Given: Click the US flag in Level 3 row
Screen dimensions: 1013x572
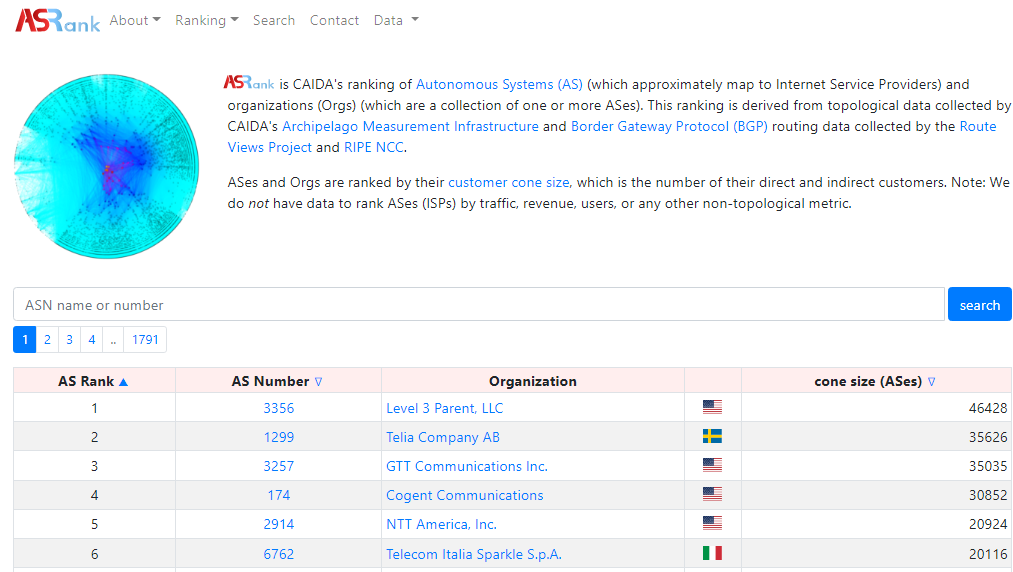Looking at the screenshot, I should tap(712, 408).
